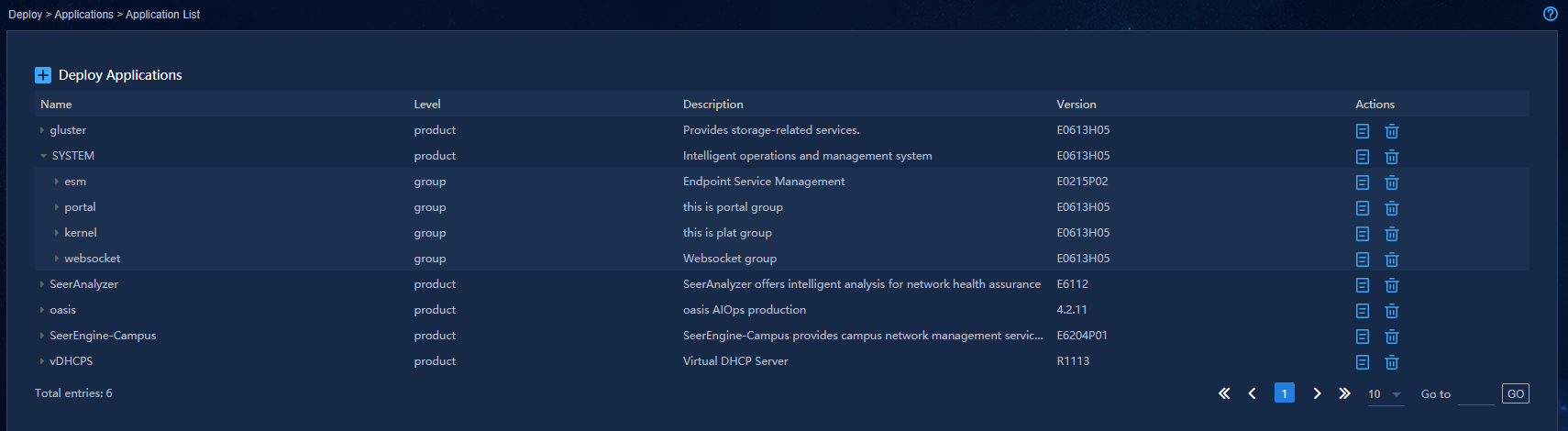The image size is (1568, 431).
Task: Open details icon for gluster row
Action: coord(1363,131)
